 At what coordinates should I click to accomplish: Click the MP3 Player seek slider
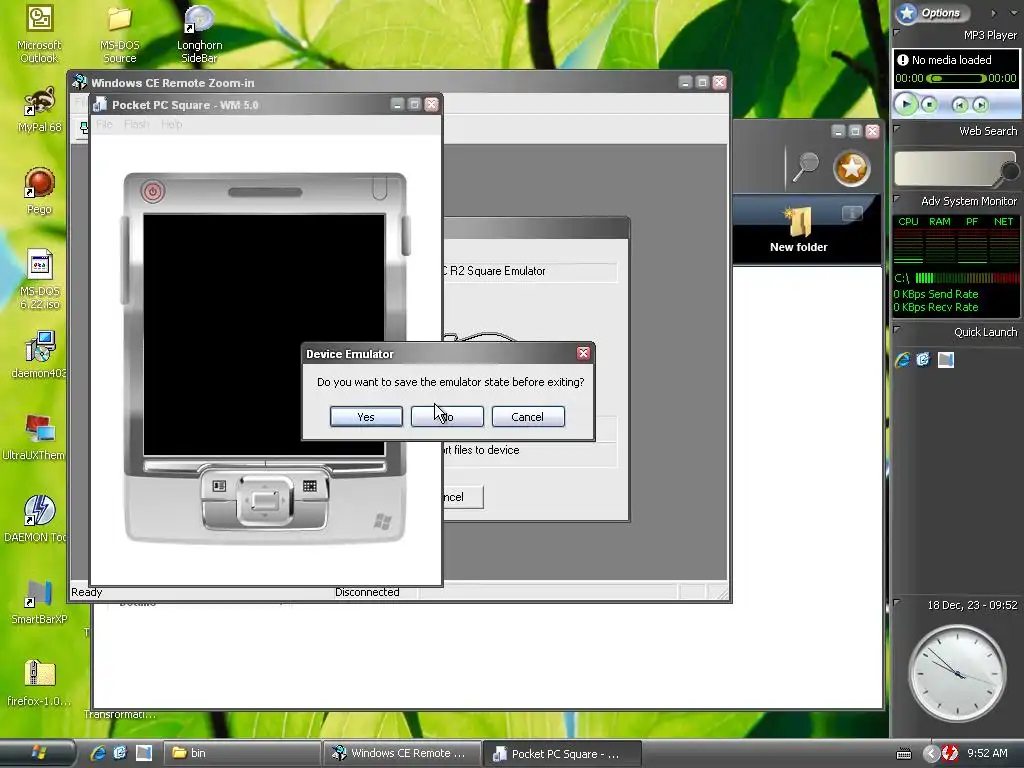coord(956,78)
